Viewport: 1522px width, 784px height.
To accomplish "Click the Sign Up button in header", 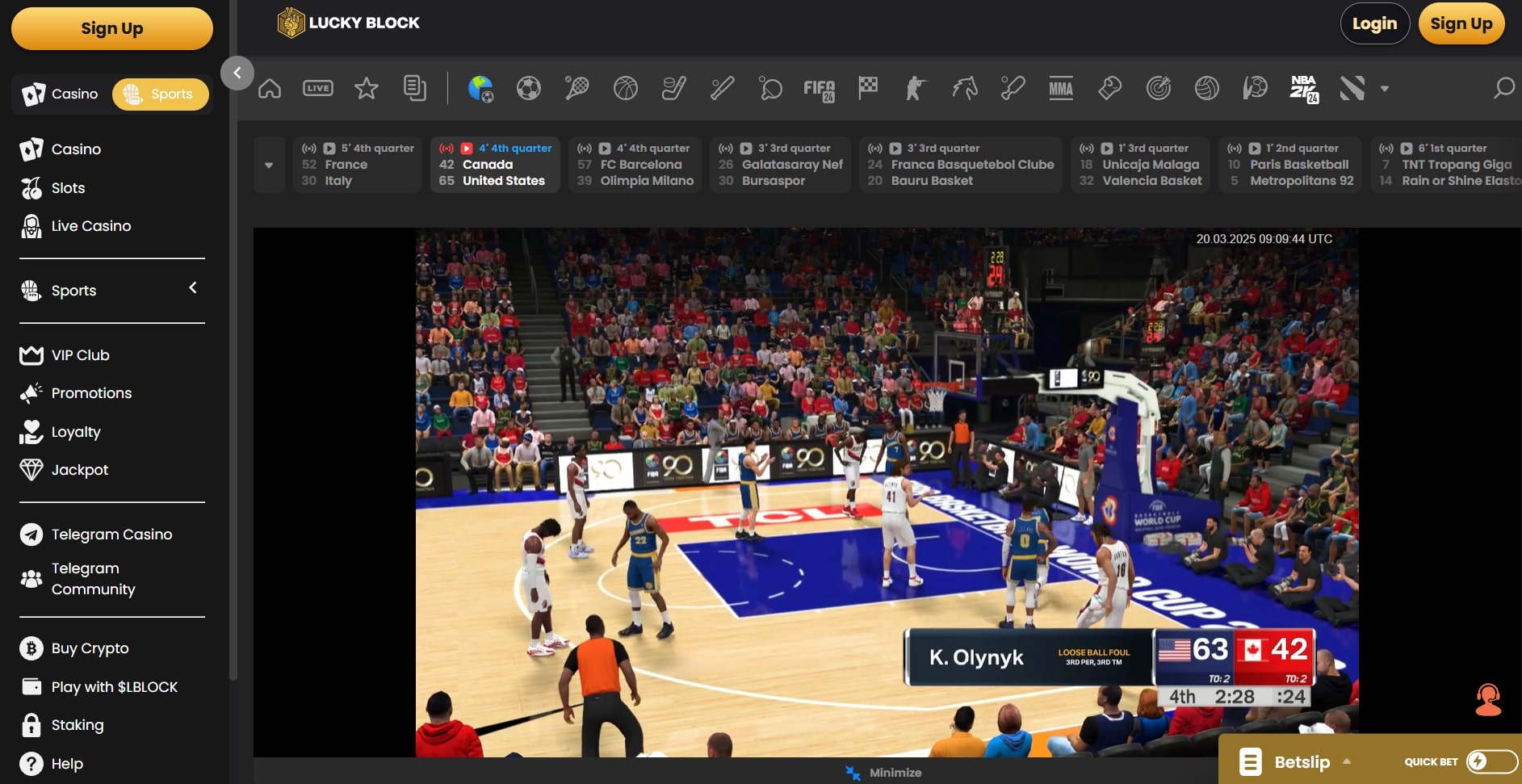I will tap(1461, 23).
